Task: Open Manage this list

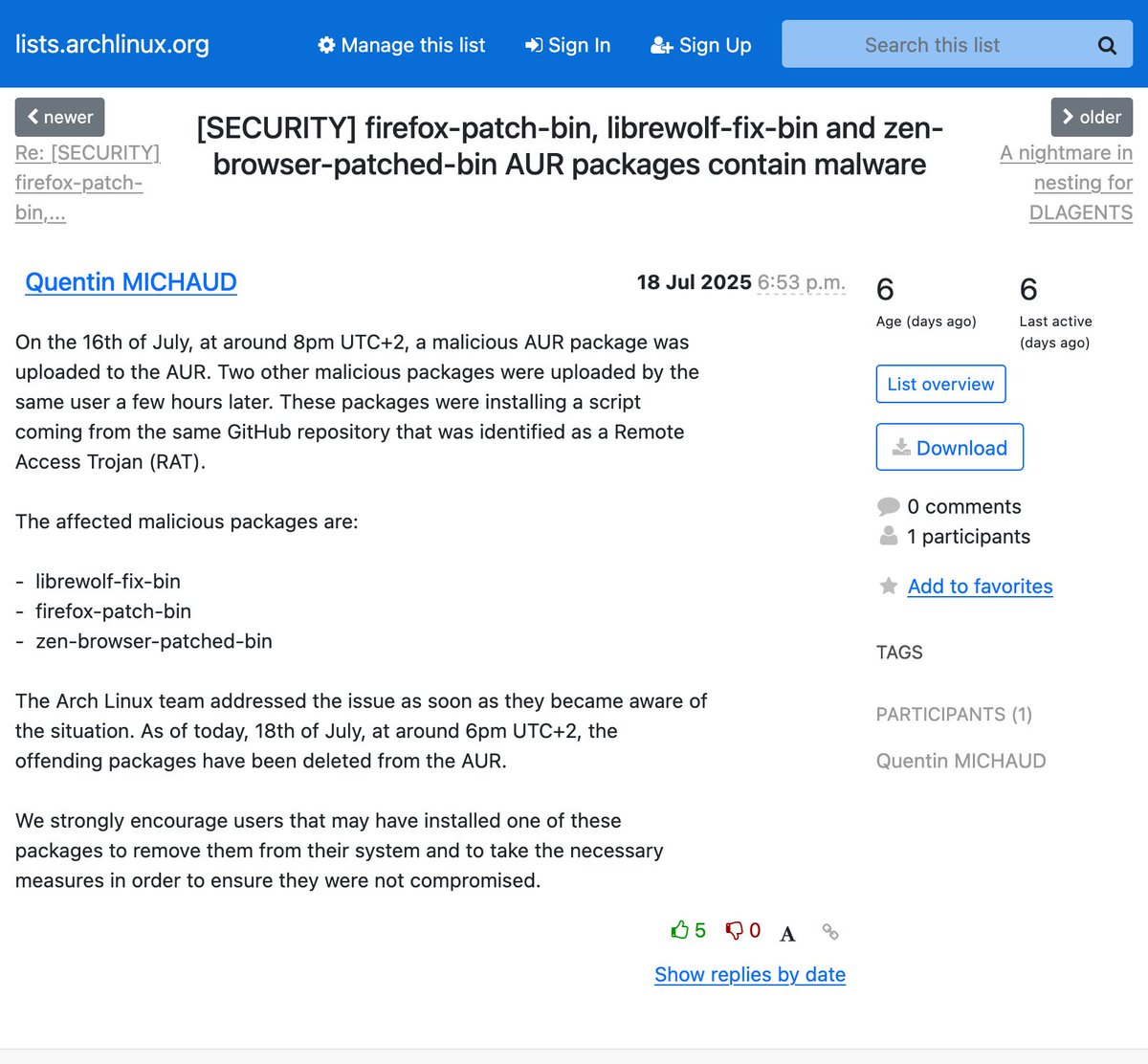Action: click(402, 45)
